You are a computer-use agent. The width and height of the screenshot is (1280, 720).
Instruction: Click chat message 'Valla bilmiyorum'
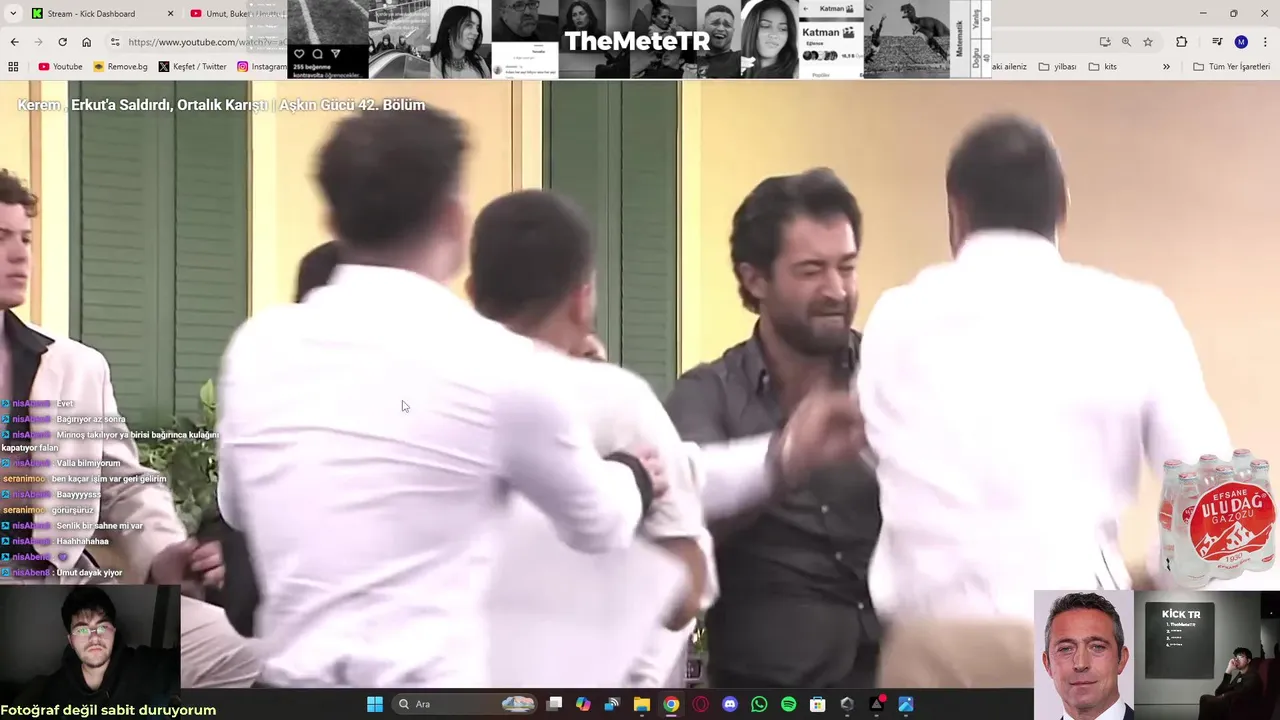pos(88,463)
